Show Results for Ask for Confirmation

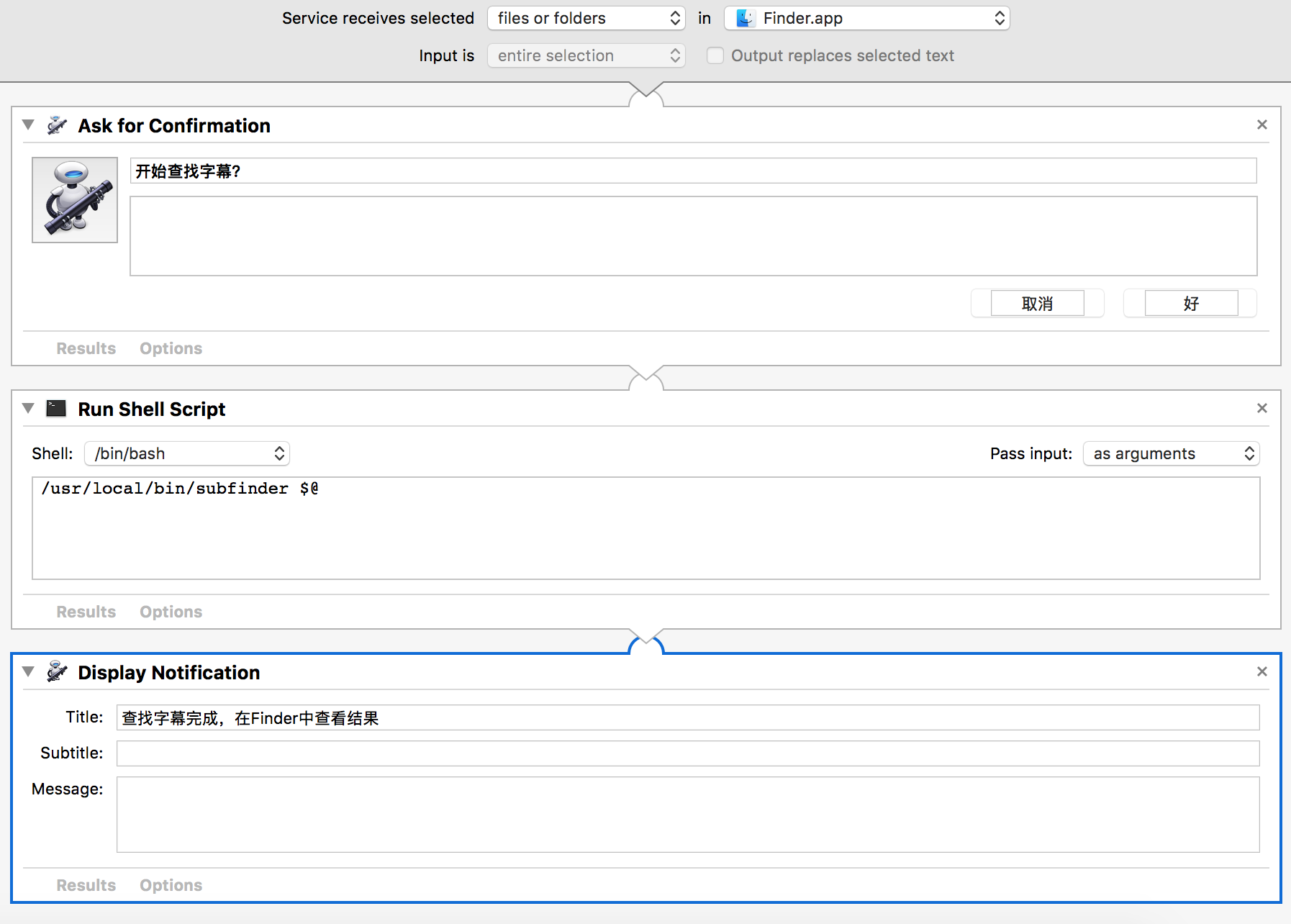[x=86, y=348]
